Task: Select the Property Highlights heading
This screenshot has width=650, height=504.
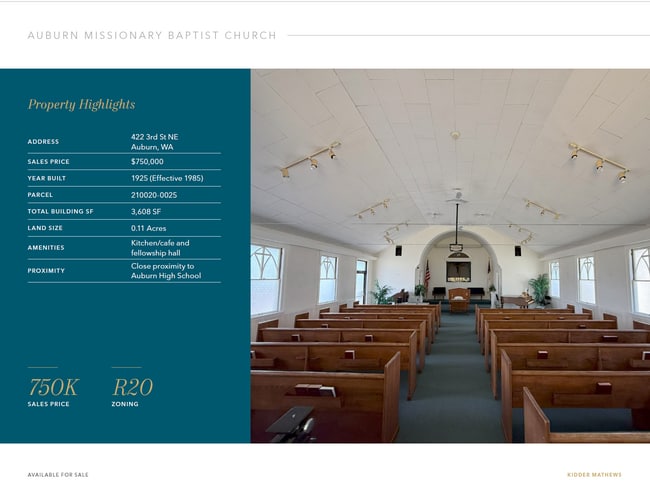Action: click(81, 105)
